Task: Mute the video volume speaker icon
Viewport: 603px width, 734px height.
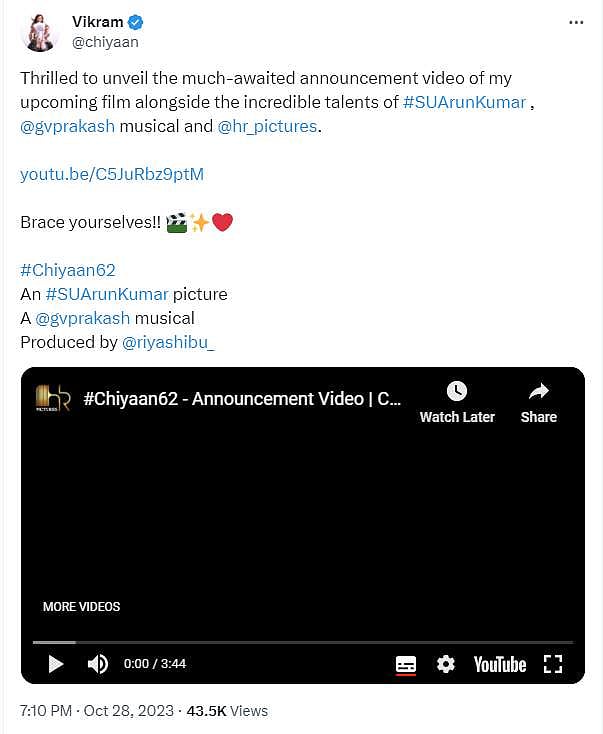Action: tap(98, 664)
